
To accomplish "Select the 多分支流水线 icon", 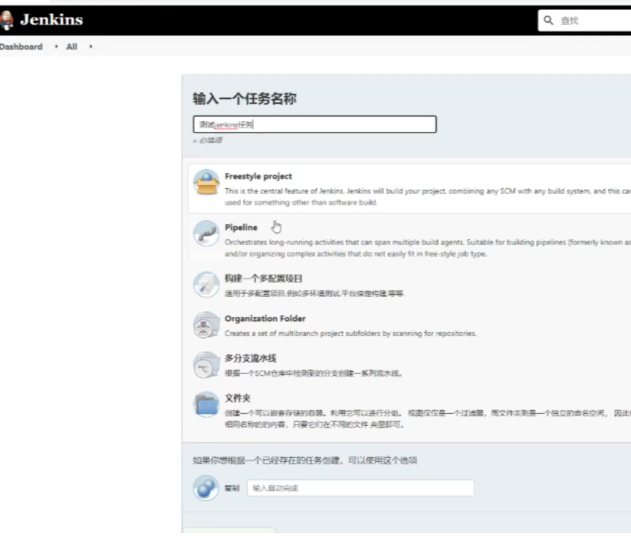I will [206, 365].
